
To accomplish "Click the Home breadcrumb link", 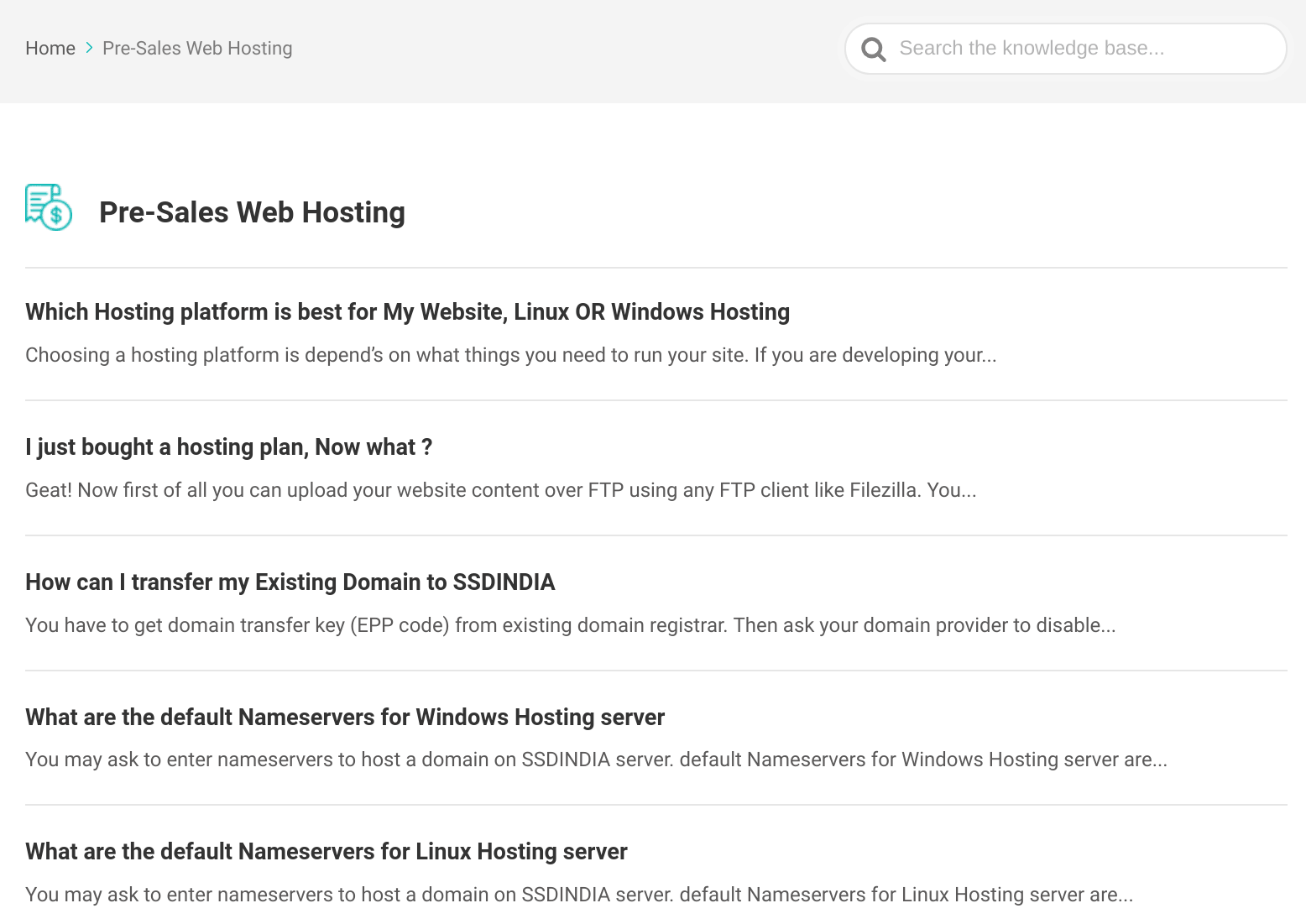I will pos(50,49).
